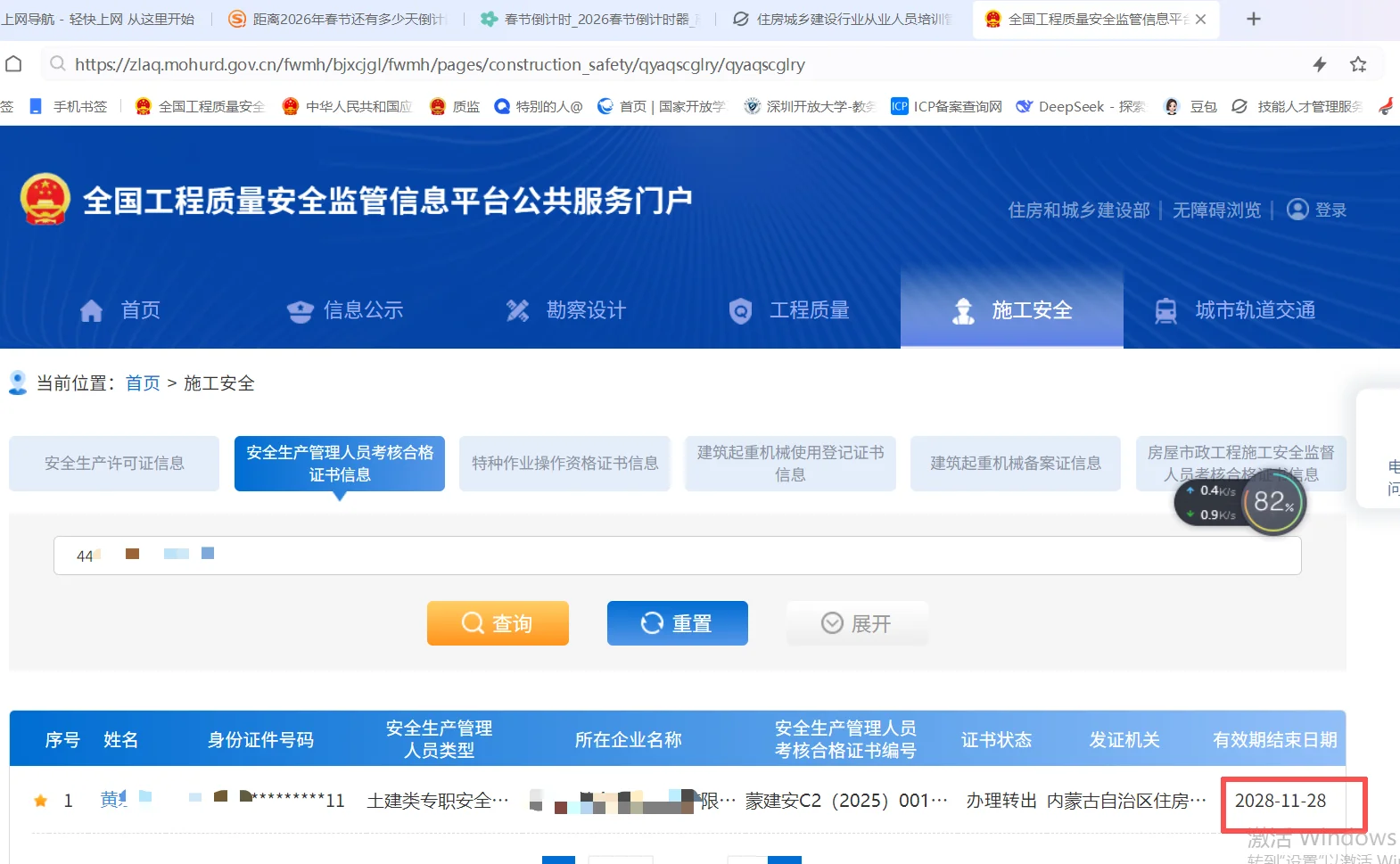1400x864 pixels.
Task: Click the 证书状态 column header
Action: 996,740
